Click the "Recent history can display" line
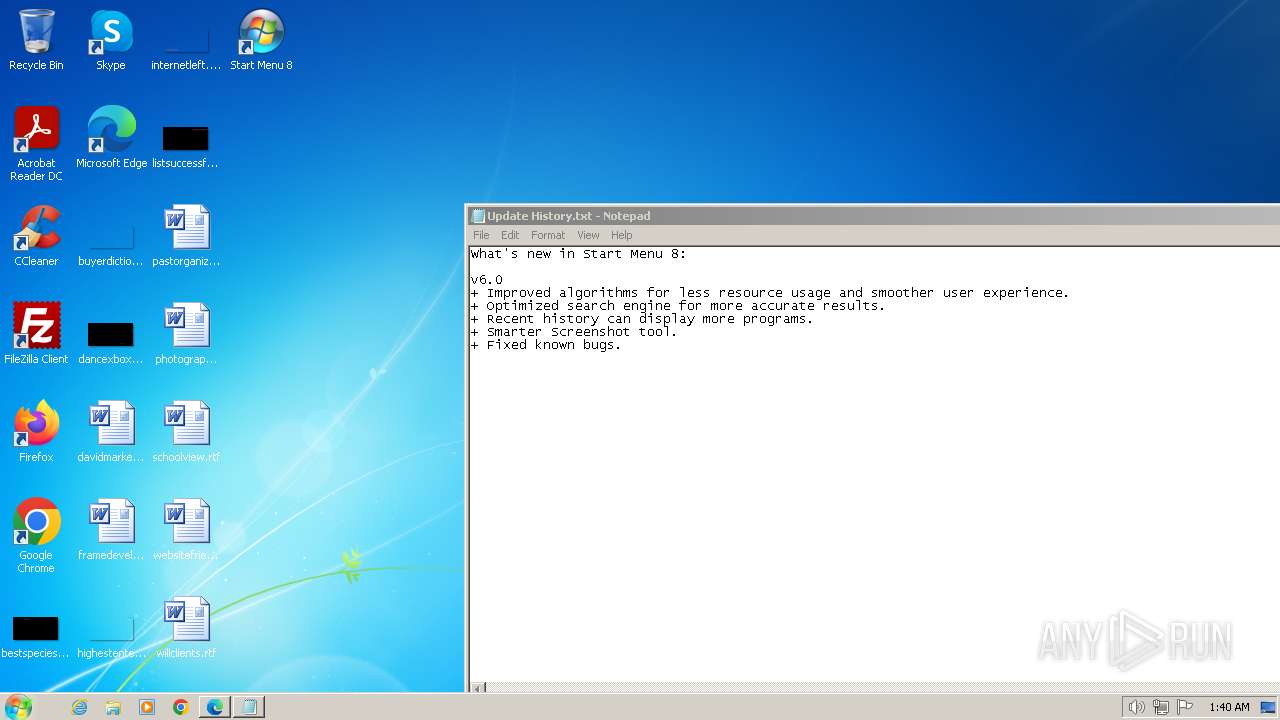This screenshot has width=1280, height=720. click(642, 319)
